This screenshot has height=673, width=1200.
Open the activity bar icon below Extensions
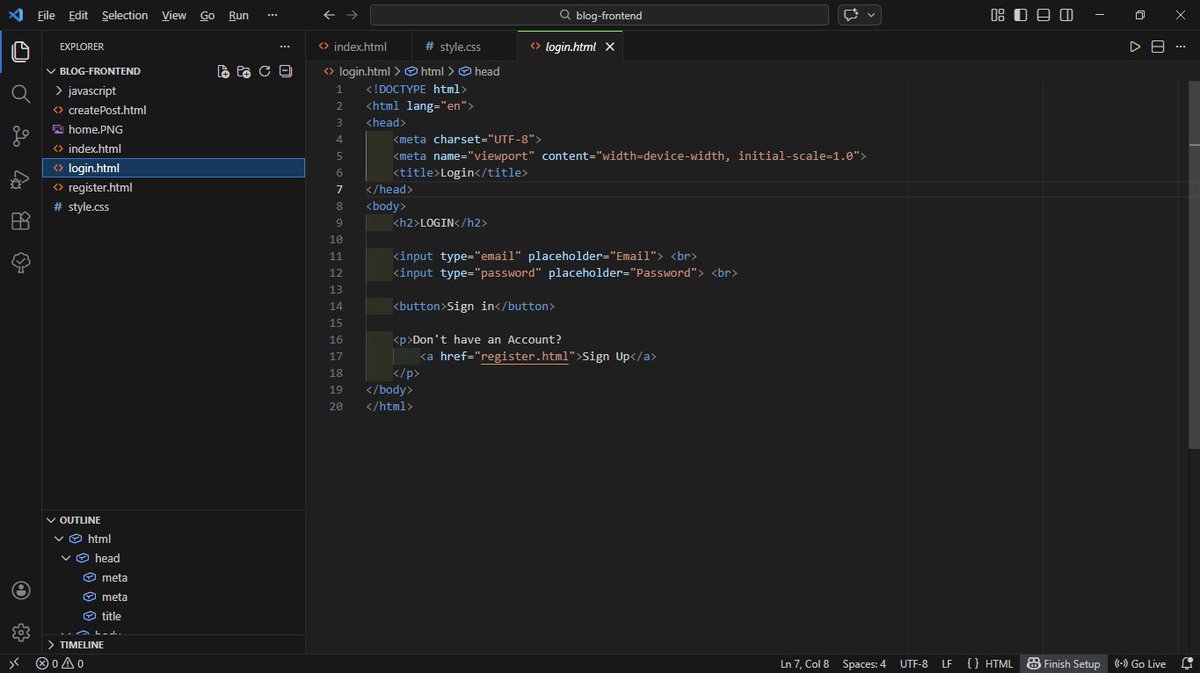pyautogui.click(x=20, y=262)
